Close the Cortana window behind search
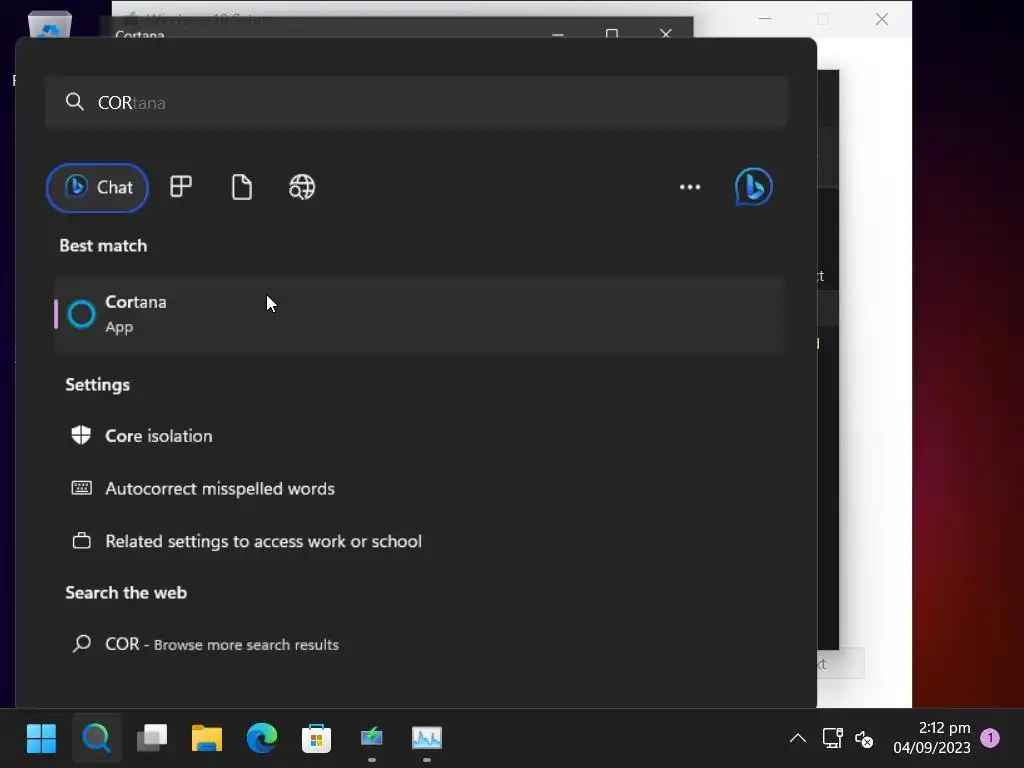Screen dimensions: 1024x768 point(665,33)
